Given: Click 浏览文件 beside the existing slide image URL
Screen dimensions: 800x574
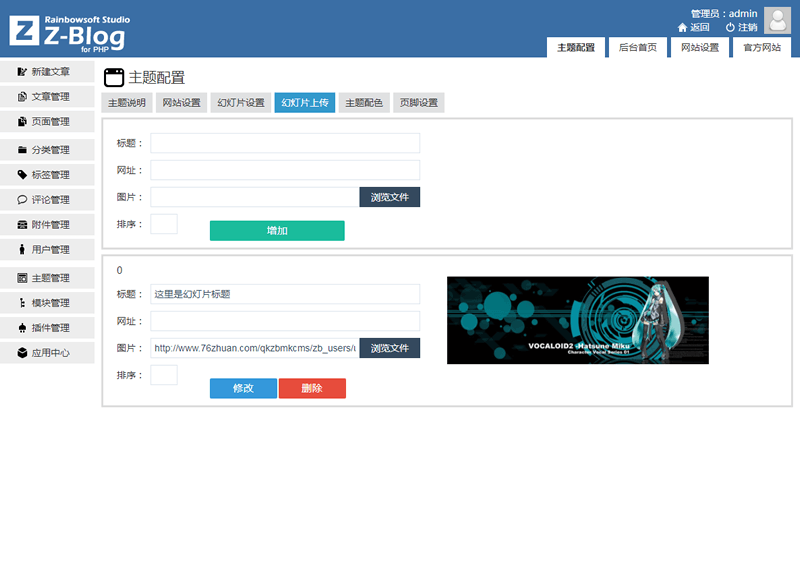Looking at the screenshot, I should (390, 348).
